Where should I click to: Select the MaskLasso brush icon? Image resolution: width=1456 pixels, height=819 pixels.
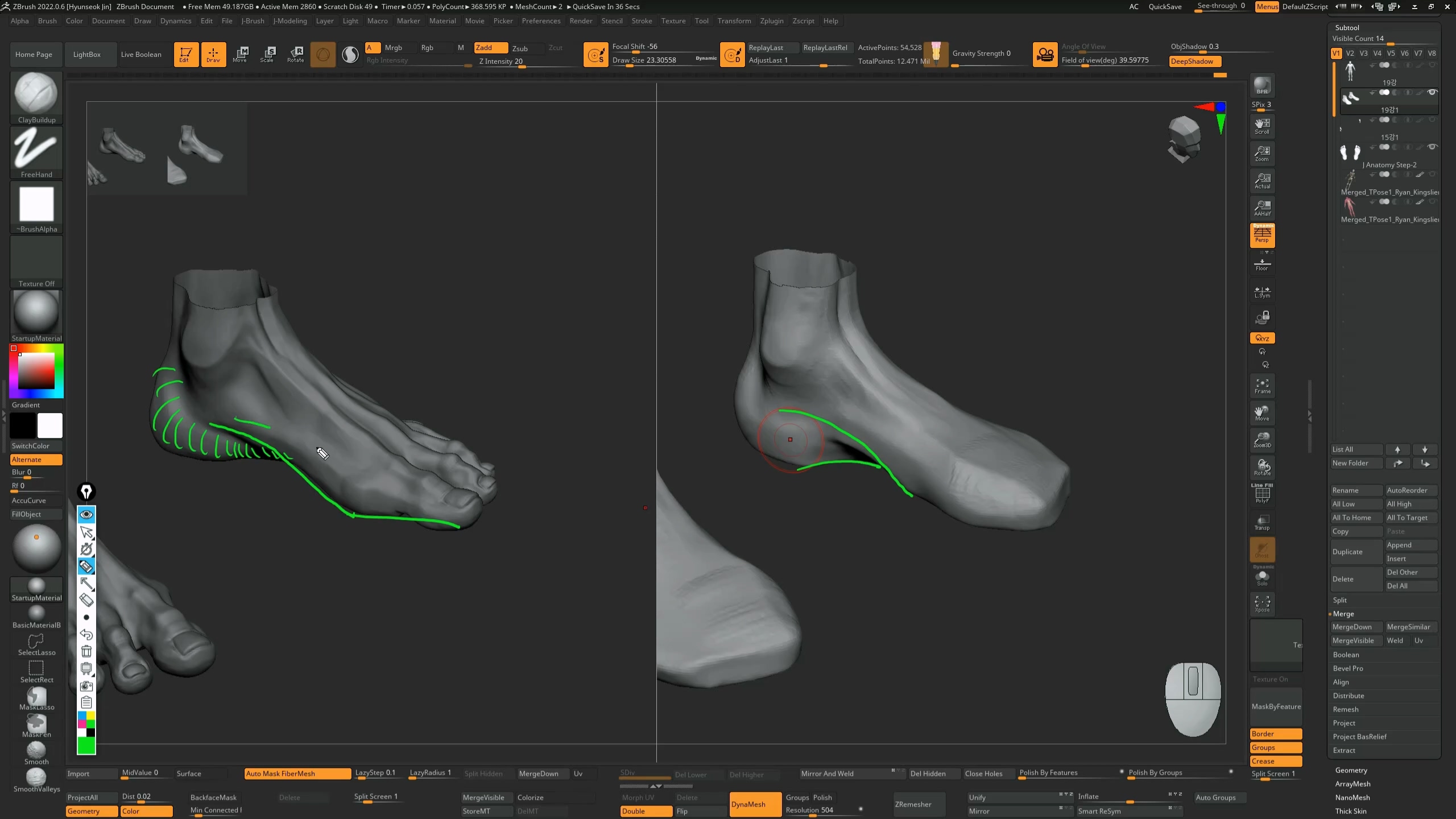tap(36, 697)
